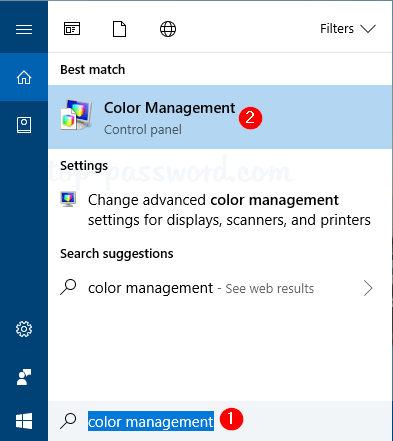Filter results by Web globe icon
Viewport: 393px width, 441px height.
[168, 29]
